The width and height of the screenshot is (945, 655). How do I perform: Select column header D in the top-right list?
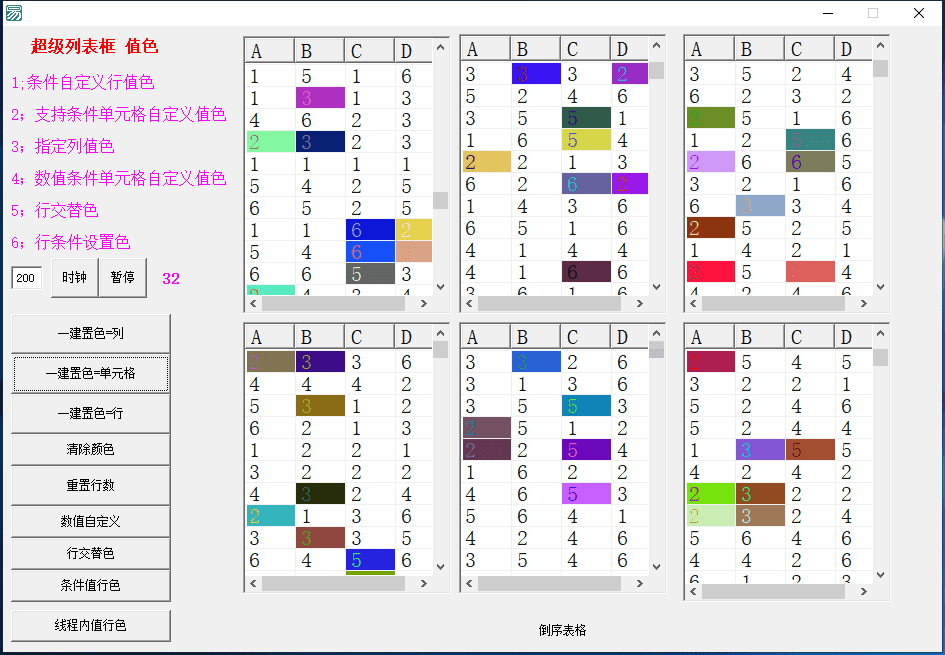click(x=852, y=48)
